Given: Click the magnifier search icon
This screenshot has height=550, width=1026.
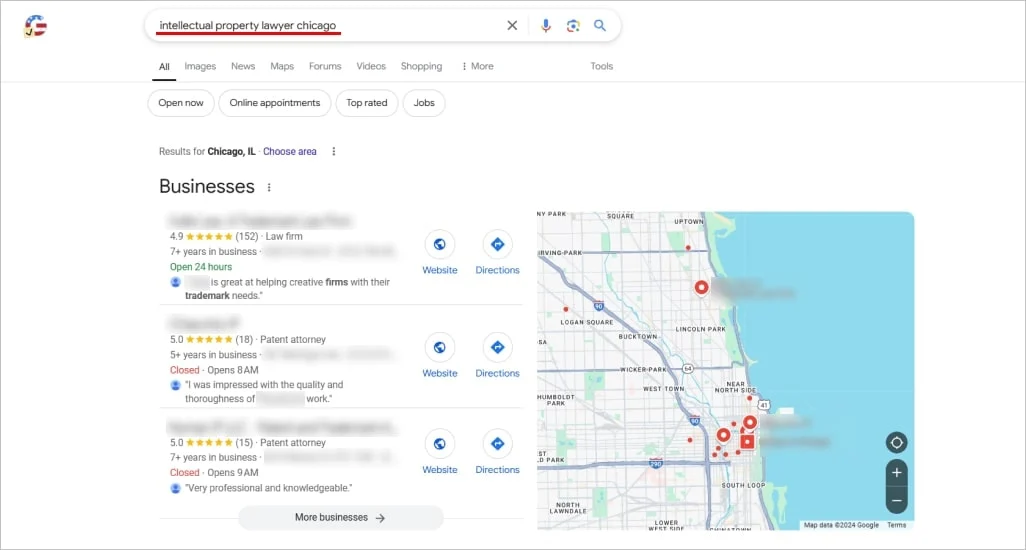Looking at the screenshot, I should pyautogui.click(x=600, y=26).
